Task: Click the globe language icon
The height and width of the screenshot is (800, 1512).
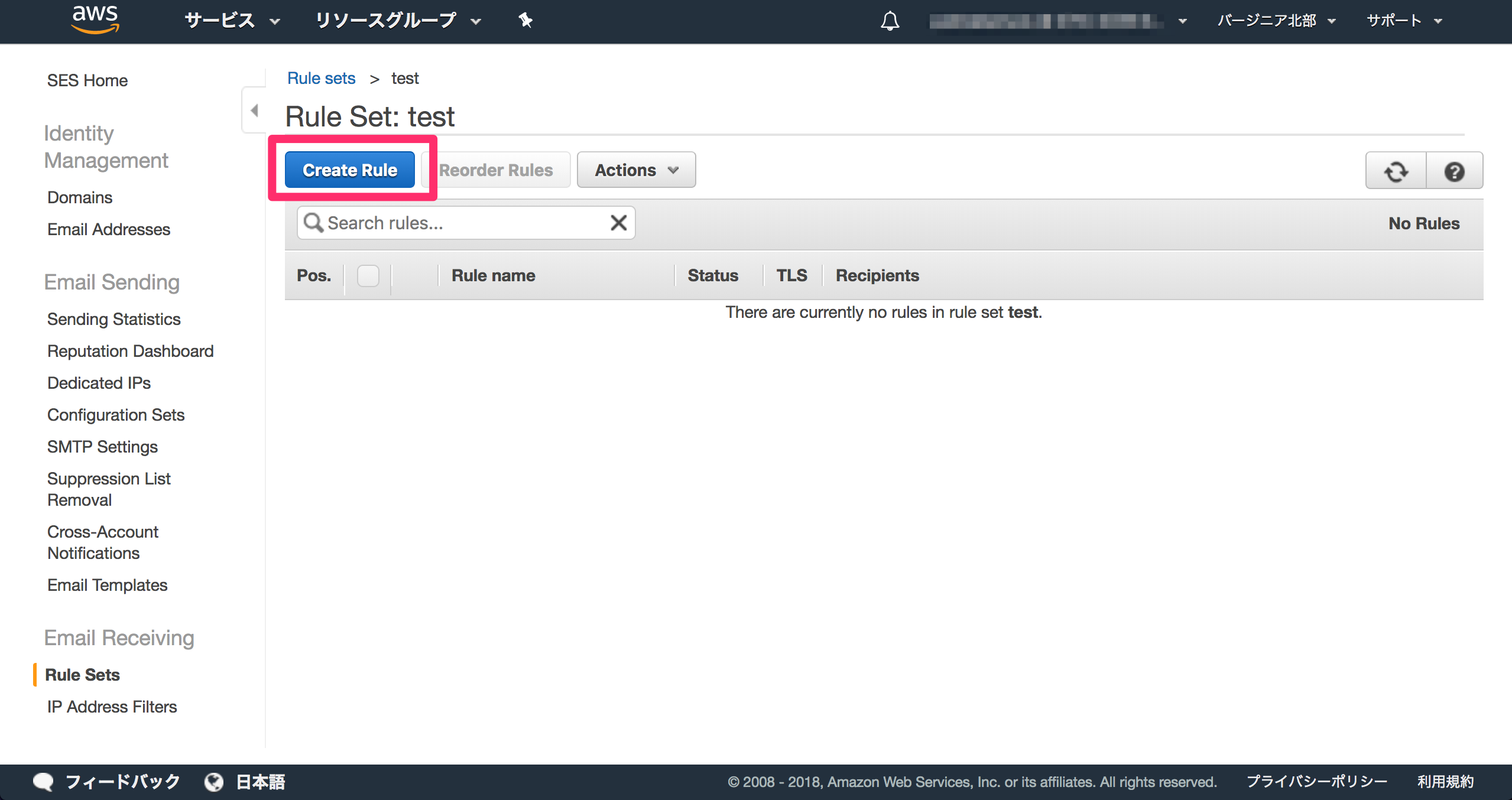Action: coord(213,782)
